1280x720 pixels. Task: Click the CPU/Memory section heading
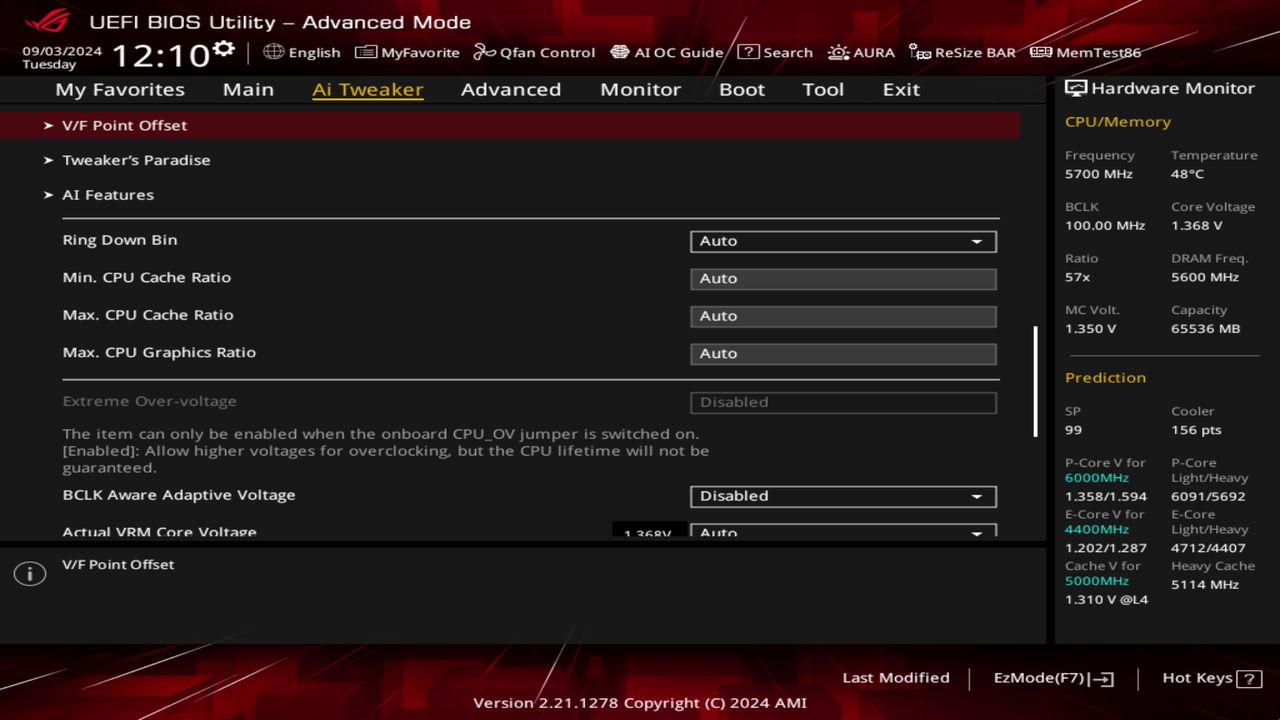(x=1118, y=122)
